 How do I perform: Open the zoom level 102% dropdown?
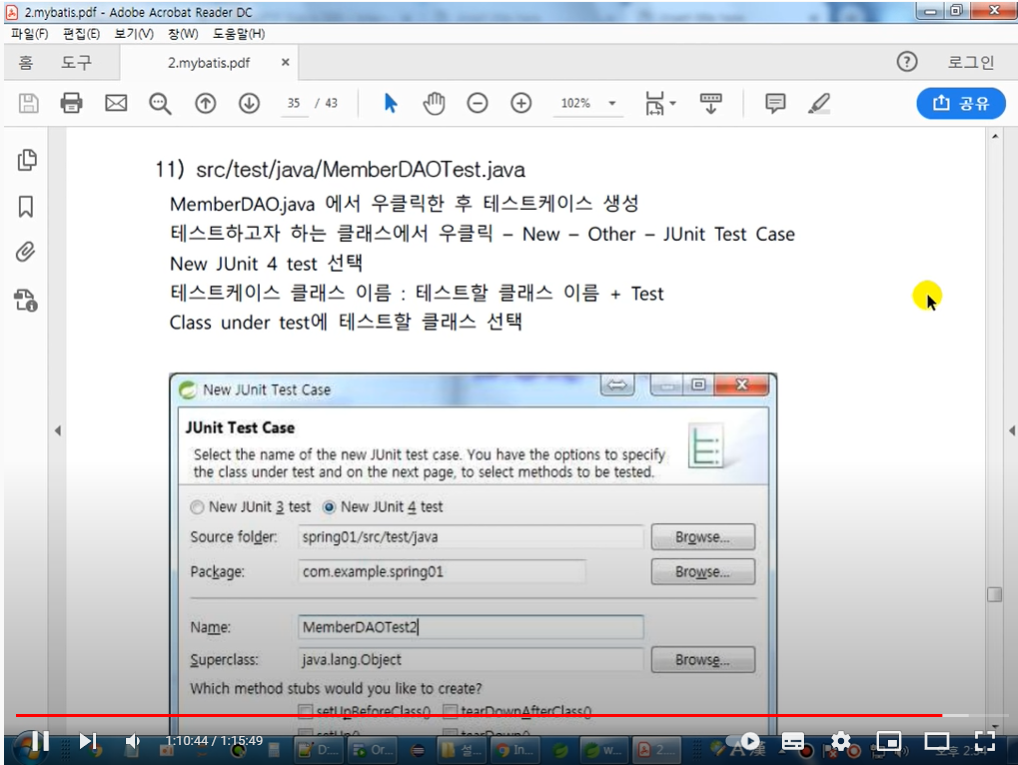click(x=612, y=103)
